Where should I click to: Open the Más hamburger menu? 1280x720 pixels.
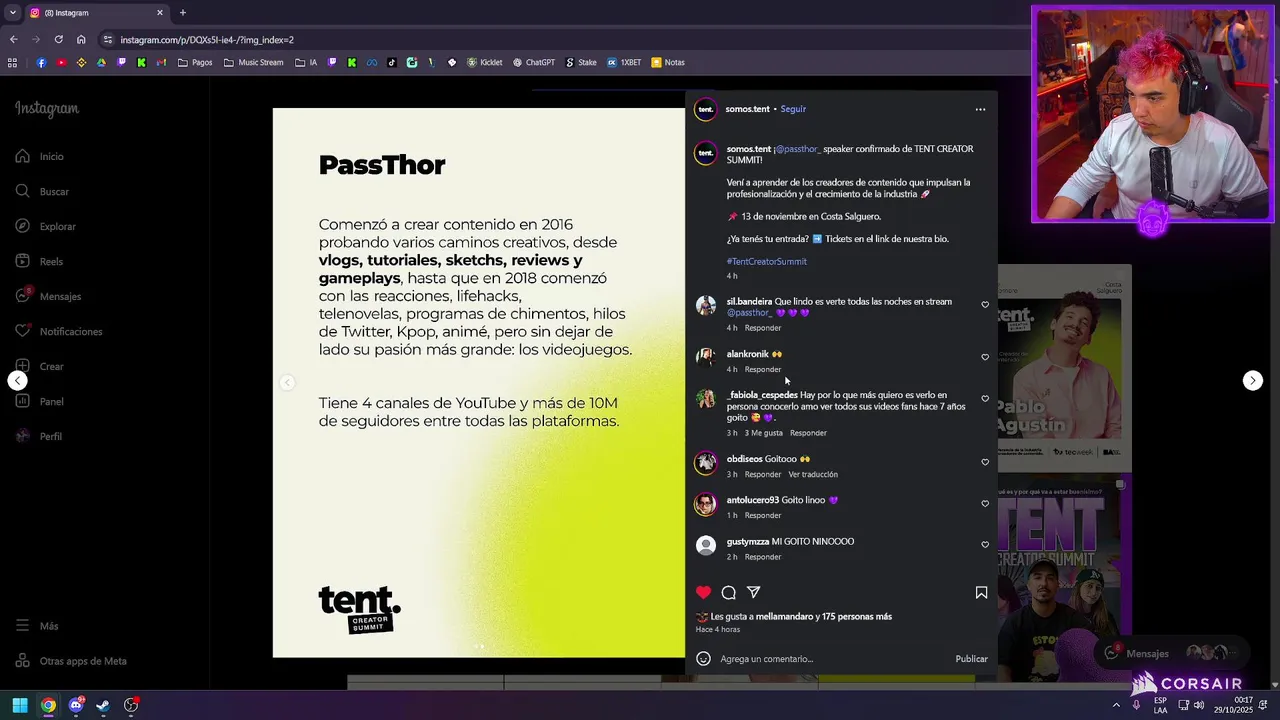tap(37, 626)
